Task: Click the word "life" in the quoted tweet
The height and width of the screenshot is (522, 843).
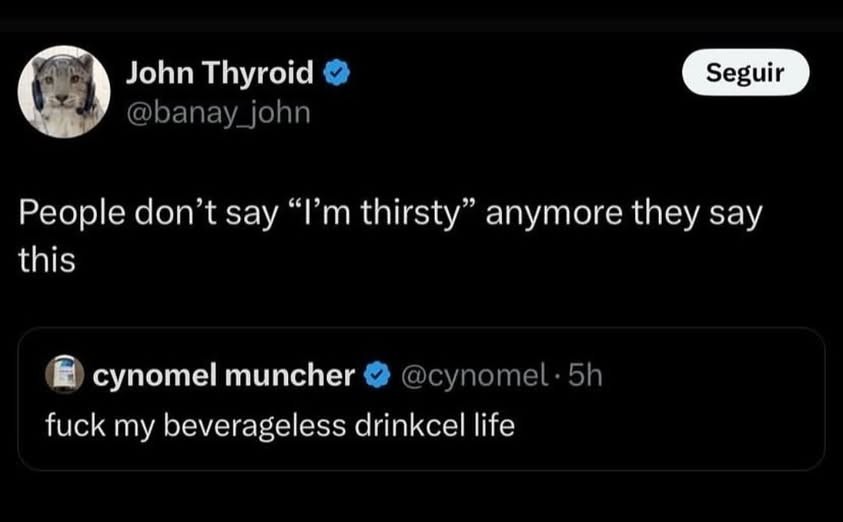Action: coord(493,425)
